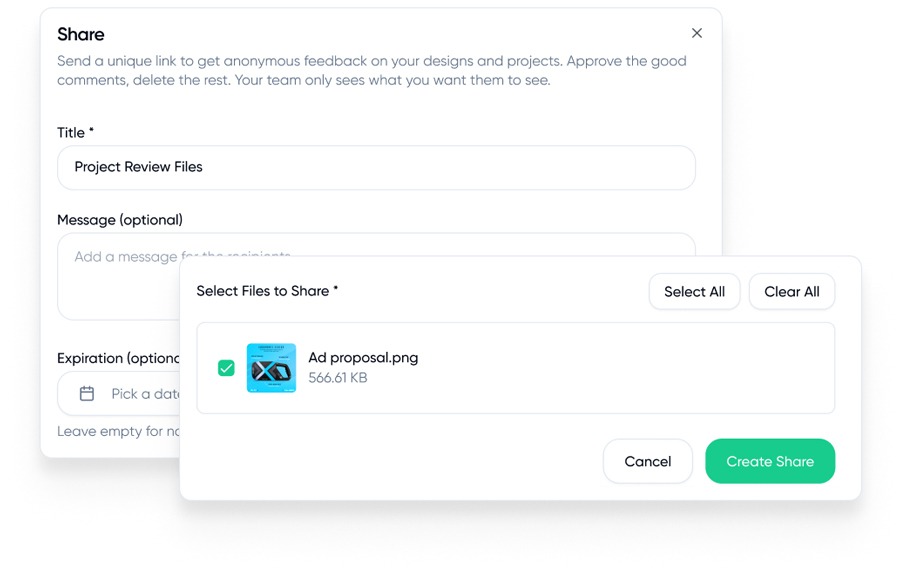Click the Ad proposal.png thumbnail image
This screenshot has width=900, height=570.
pyautogui.click(x=271, y=368)
